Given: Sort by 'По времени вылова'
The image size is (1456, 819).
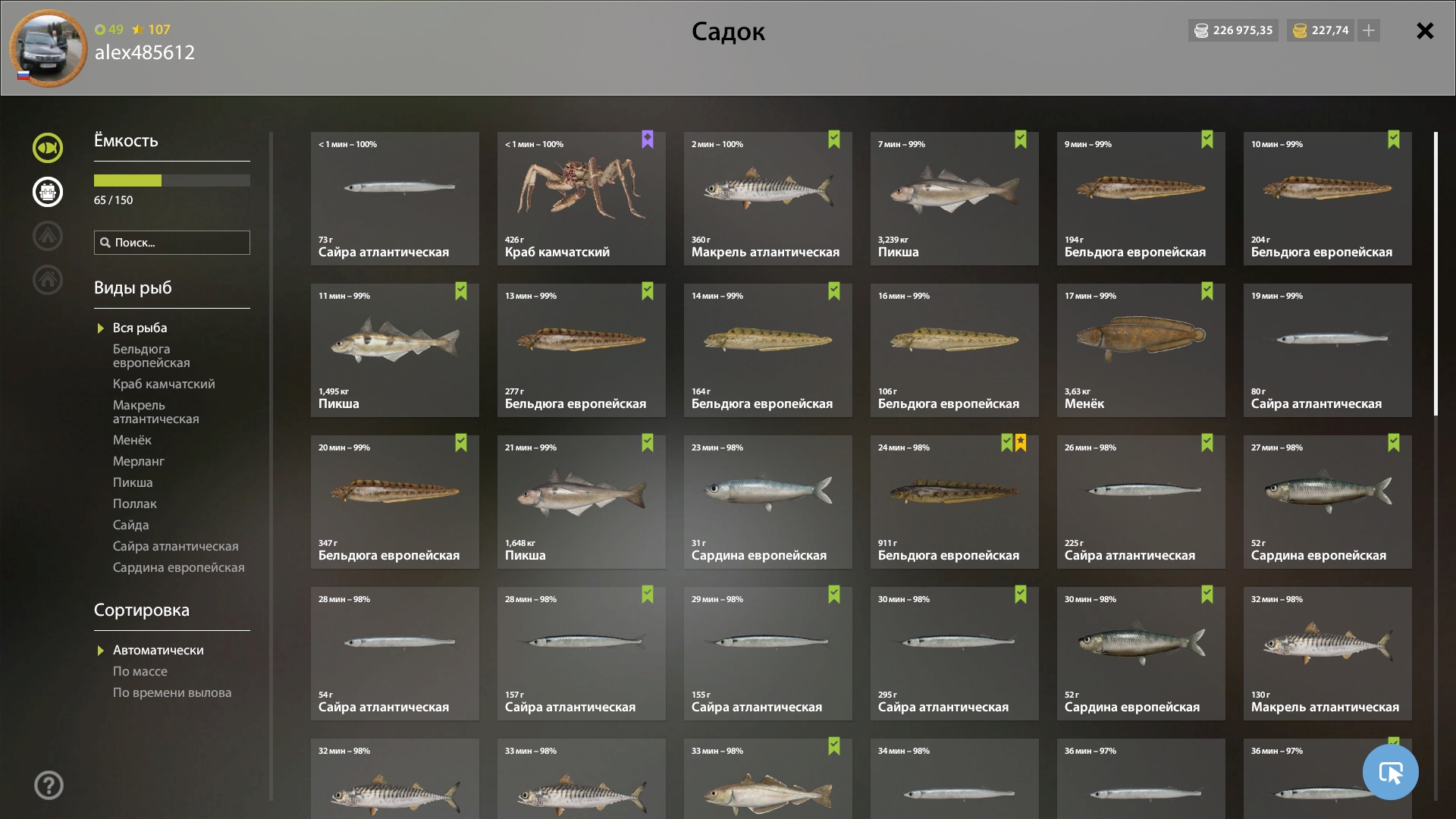Looking at the screenshot, I should (172, 692).
